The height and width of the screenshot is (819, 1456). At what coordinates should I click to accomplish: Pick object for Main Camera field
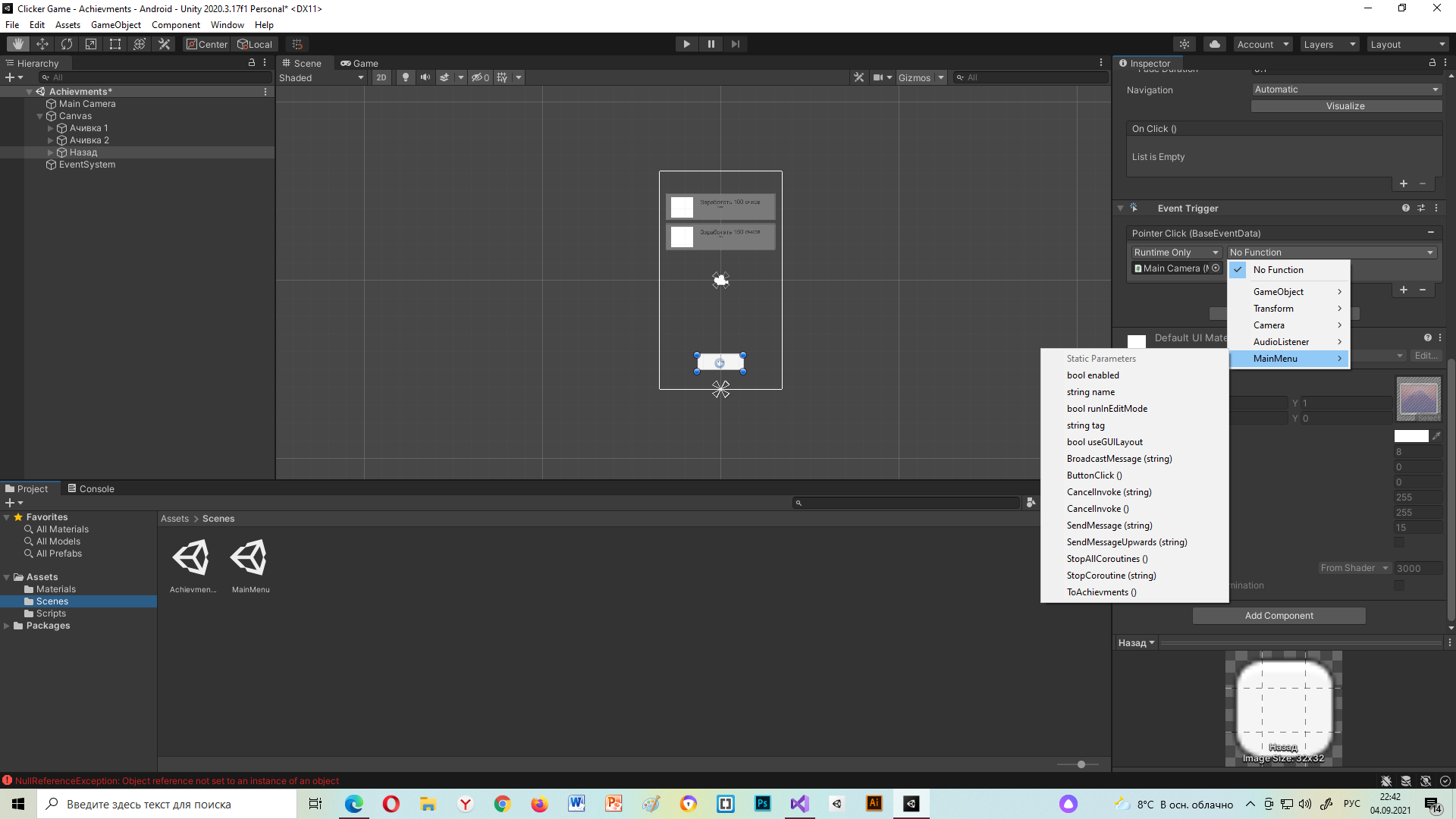[1216, 268]
